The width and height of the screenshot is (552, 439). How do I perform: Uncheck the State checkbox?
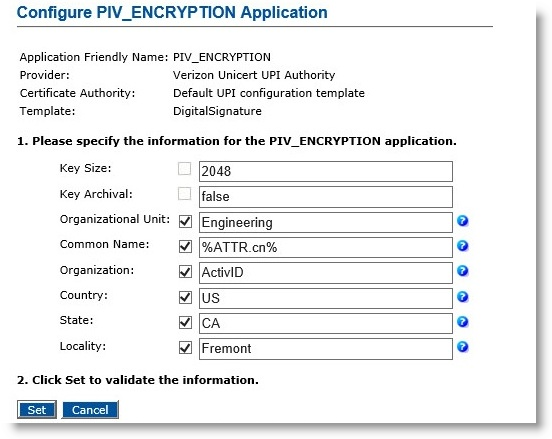pos(185,322)
